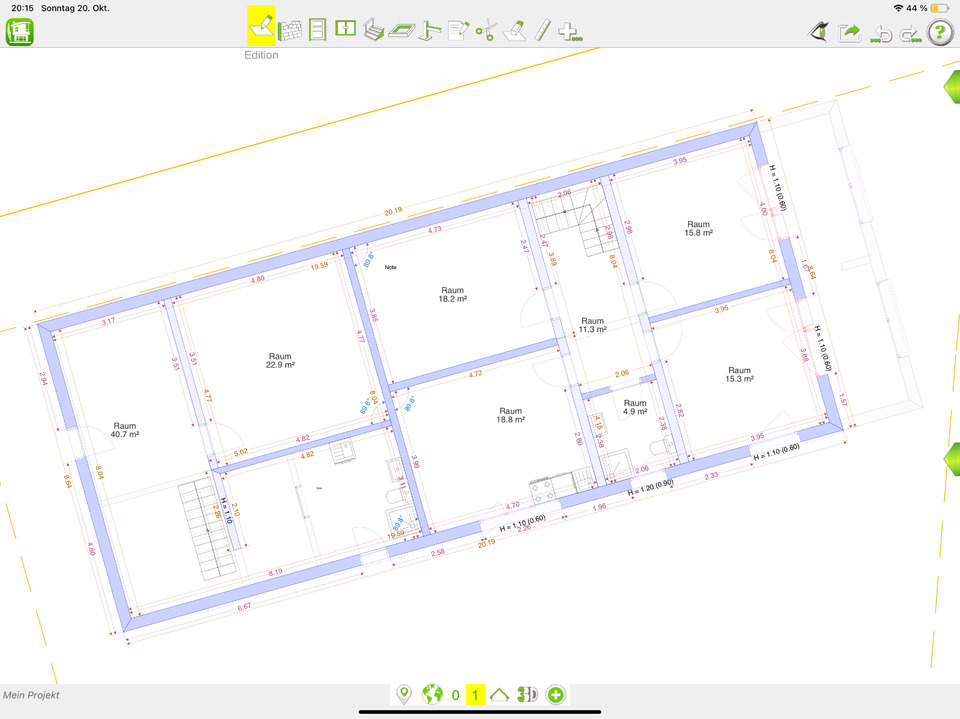The width and height of the screenshot is (960, 719).
Task: Select the window tool in toolbar
Action: 345,30
